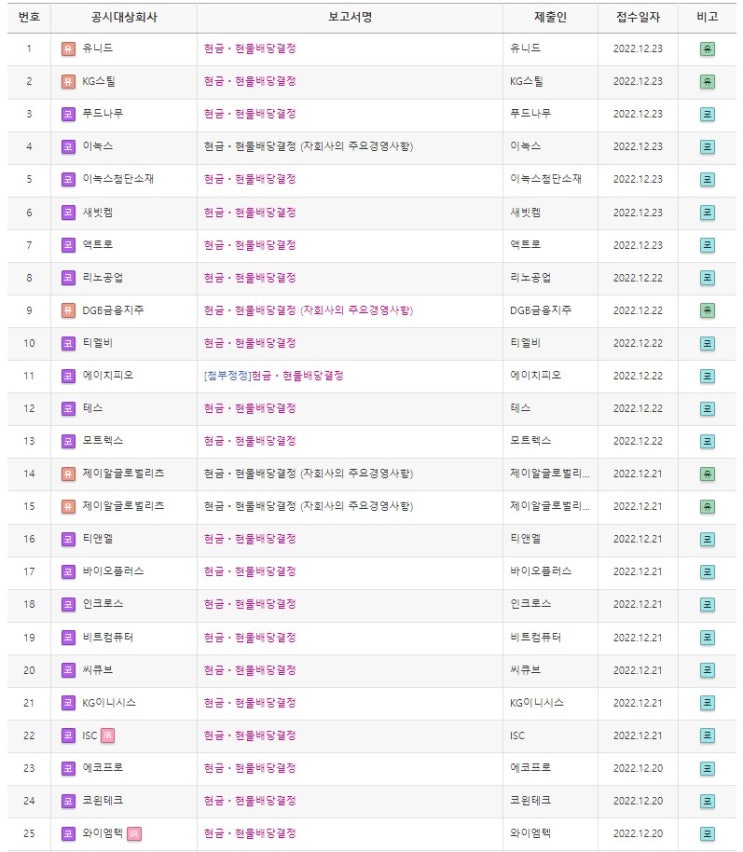Open 유니드 company in 공시대상회사 column
This screenshot has width=743, height=852.
click(97, 48)
